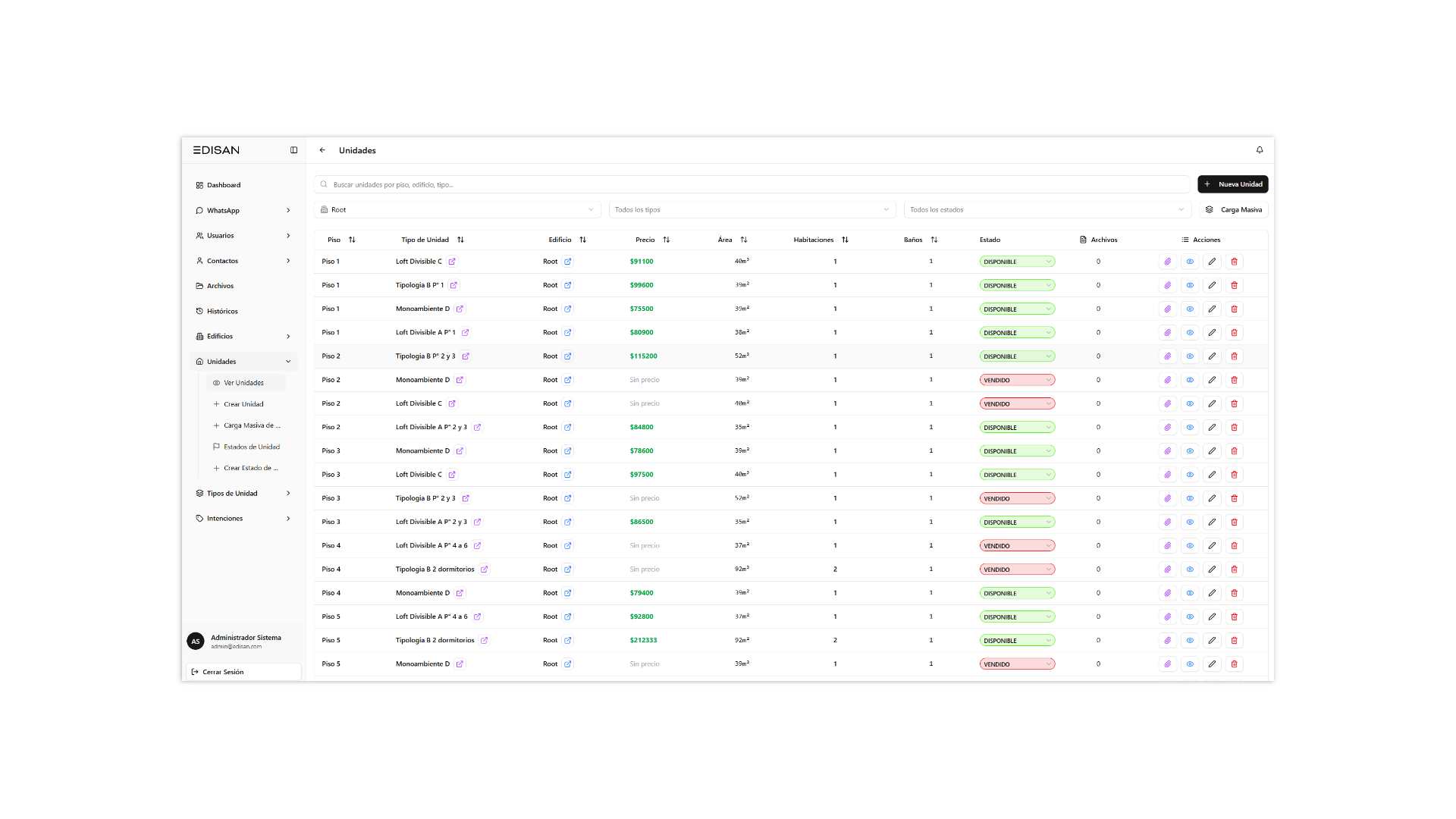Open the Todos los tipos dropdown
Screen dimensions: 1456x819
[752, 210]
